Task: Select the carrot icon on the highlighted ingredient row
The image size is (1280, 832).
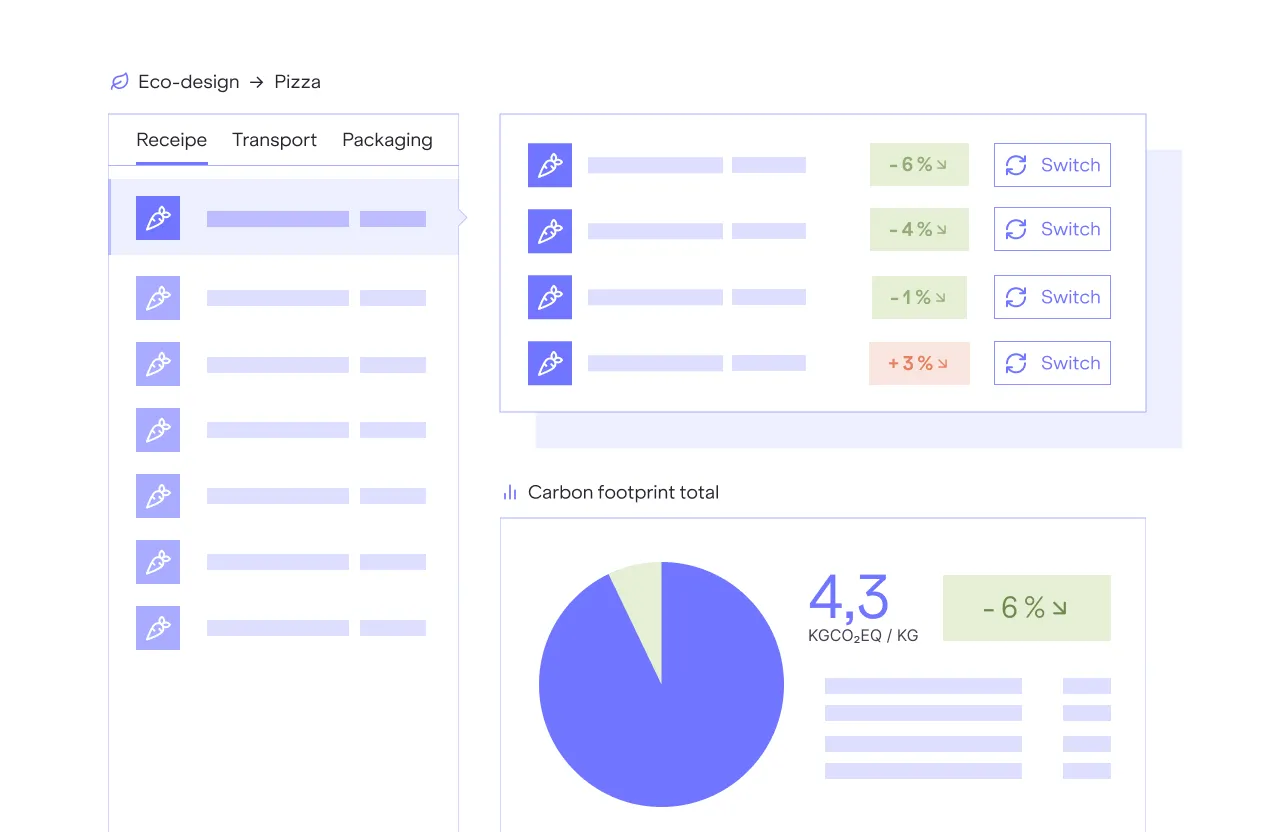Action: 158,217
